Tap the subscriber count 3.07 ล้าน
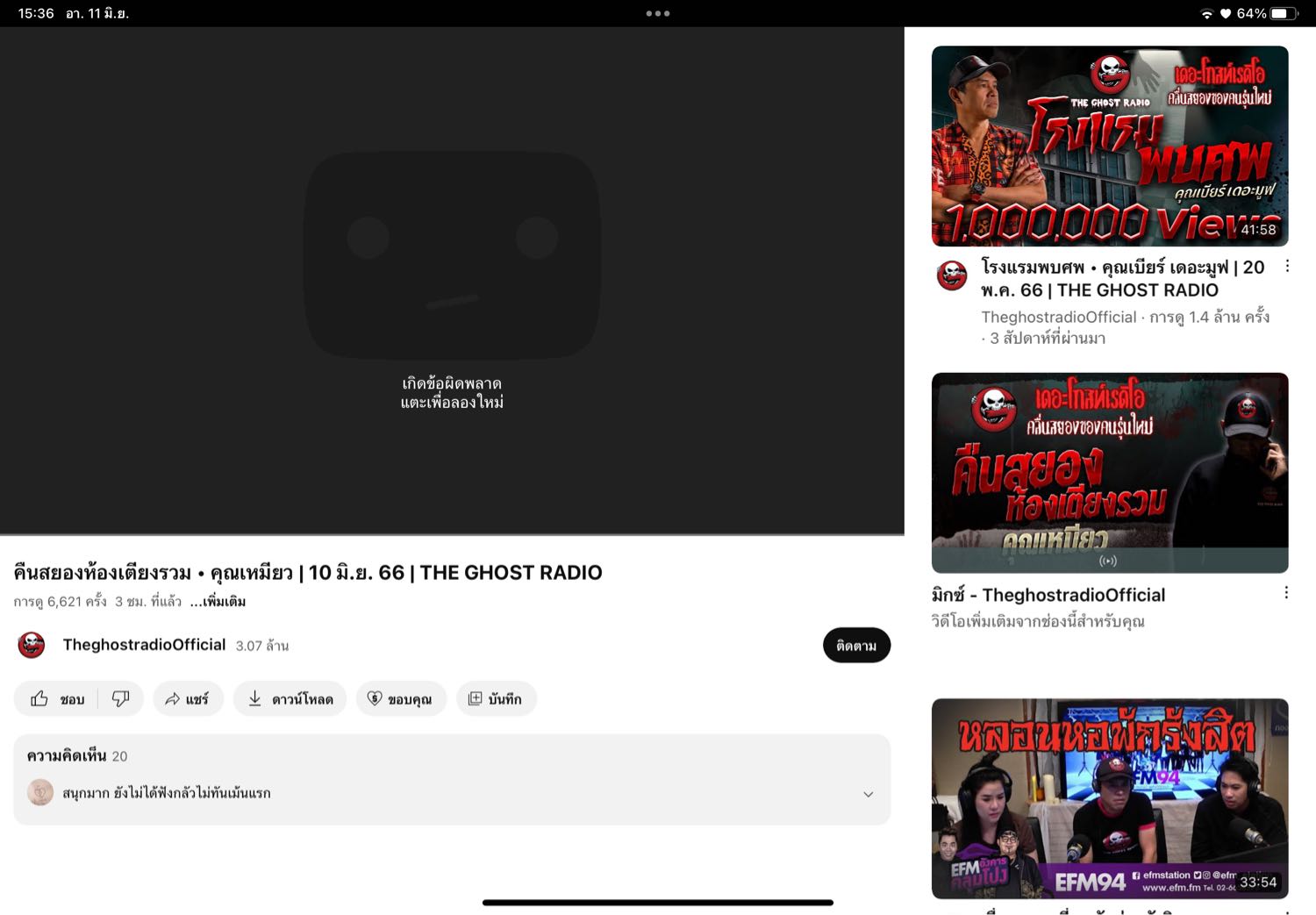This screenshot has width=1316, height=915. coord(262,646)
